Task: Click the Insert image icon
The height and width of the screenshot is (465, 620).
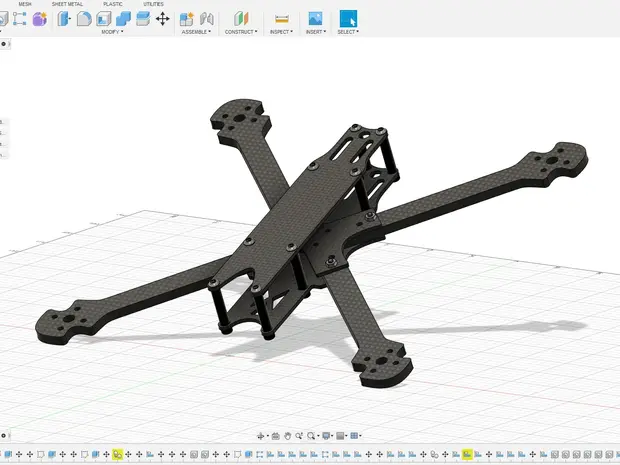Action: click(315, 19)
